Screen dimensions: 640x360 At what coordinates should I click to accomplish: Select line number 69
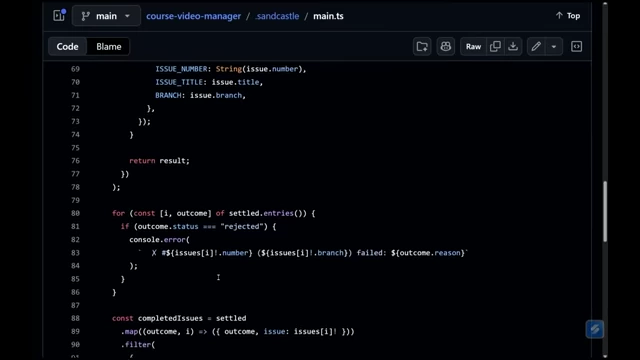pos(75,69)
